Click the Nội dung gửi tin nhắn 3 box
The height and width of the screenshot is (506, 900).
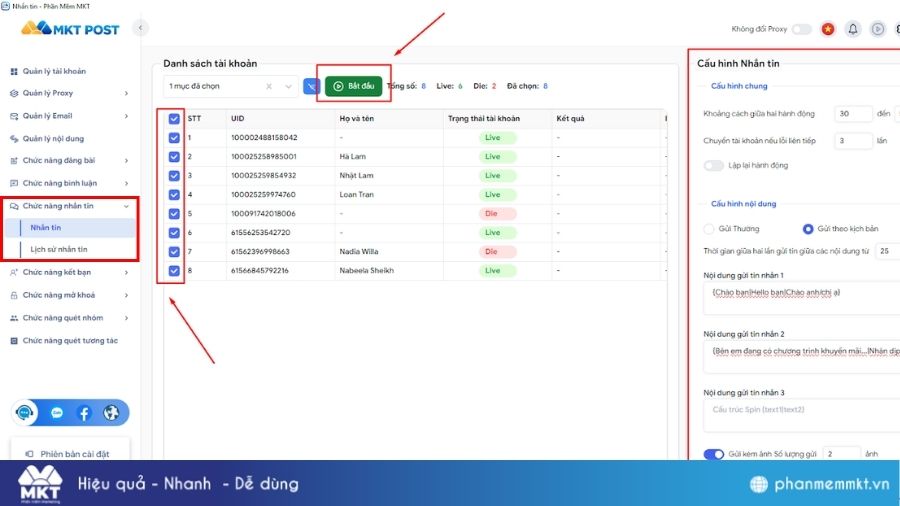[x=801, y=416]
